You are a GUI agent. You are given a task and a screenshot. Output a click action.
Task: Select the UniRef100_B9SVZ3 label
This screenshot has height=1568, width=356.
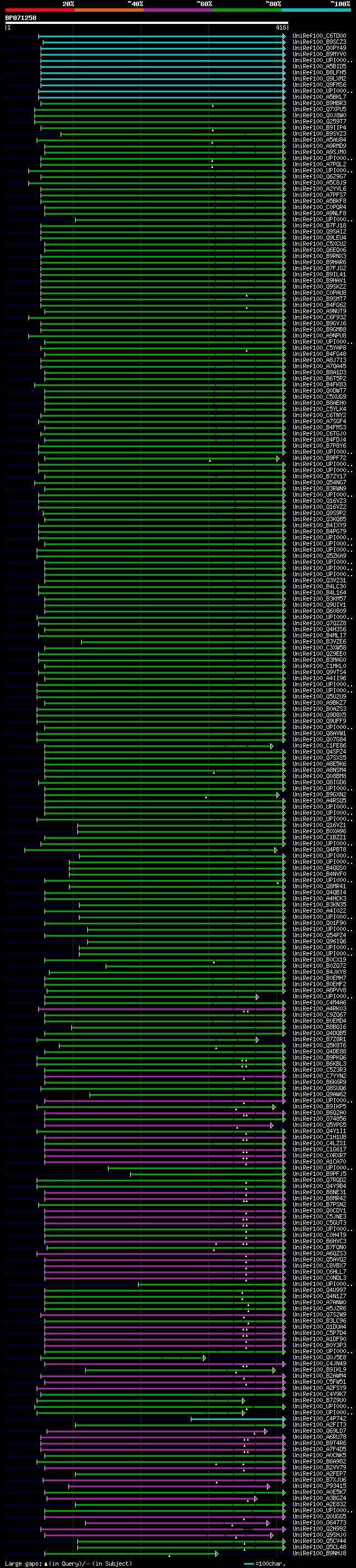point(319,134)
